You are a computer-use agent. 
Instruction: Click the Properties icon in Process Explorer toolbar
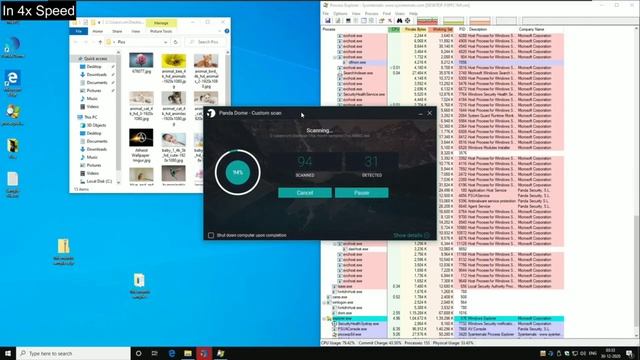coord(381,20)
